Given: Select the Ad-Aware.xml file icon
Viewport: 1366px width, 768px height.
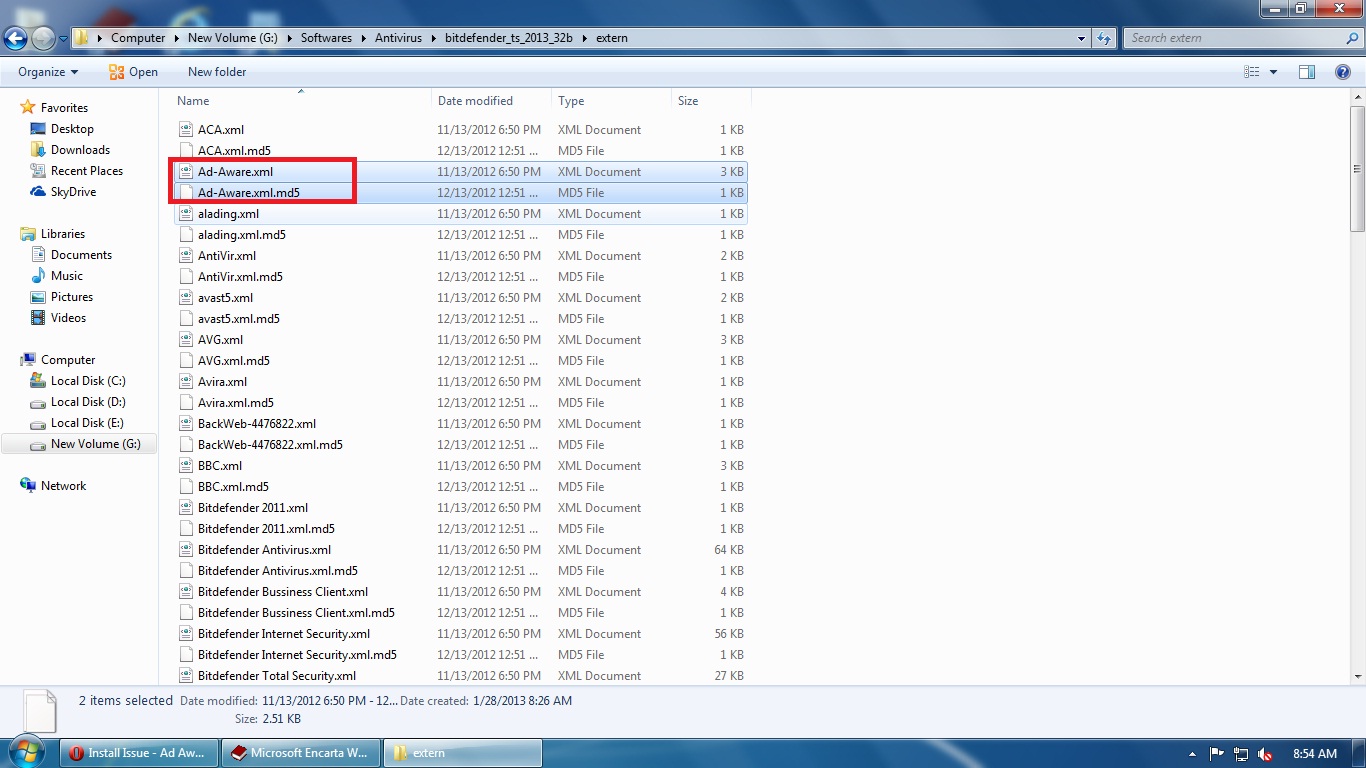Looking at the screenshot, I should (185, 172).
